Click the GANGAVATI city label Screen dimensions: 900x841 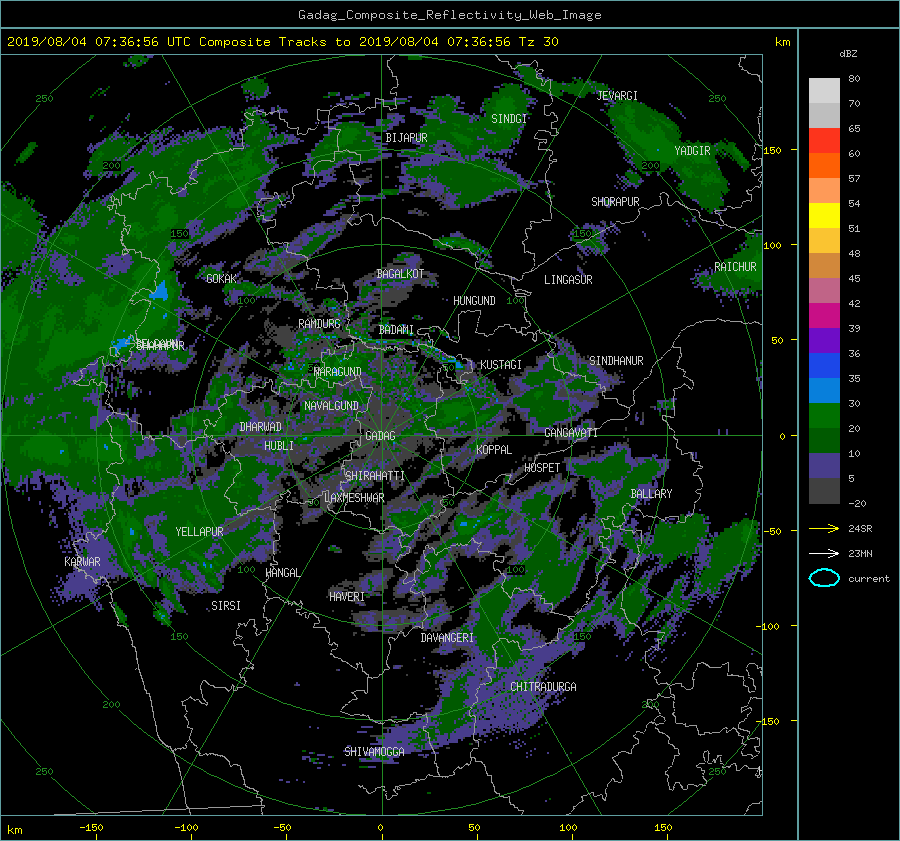(571, 433)
